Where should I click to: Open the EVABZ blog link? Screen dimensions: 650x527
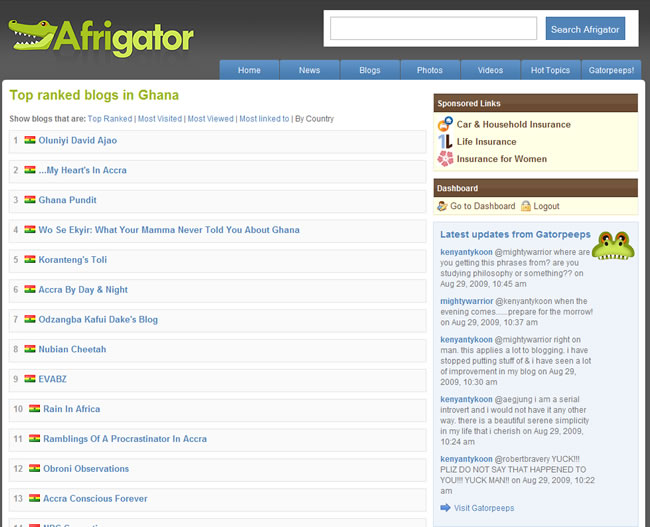pyautogui.click(x=52, y=379)
